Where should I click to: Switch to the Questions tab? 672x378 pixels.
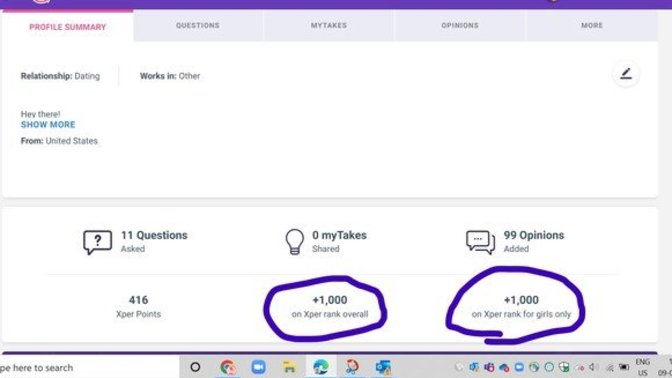click(198, 26)
